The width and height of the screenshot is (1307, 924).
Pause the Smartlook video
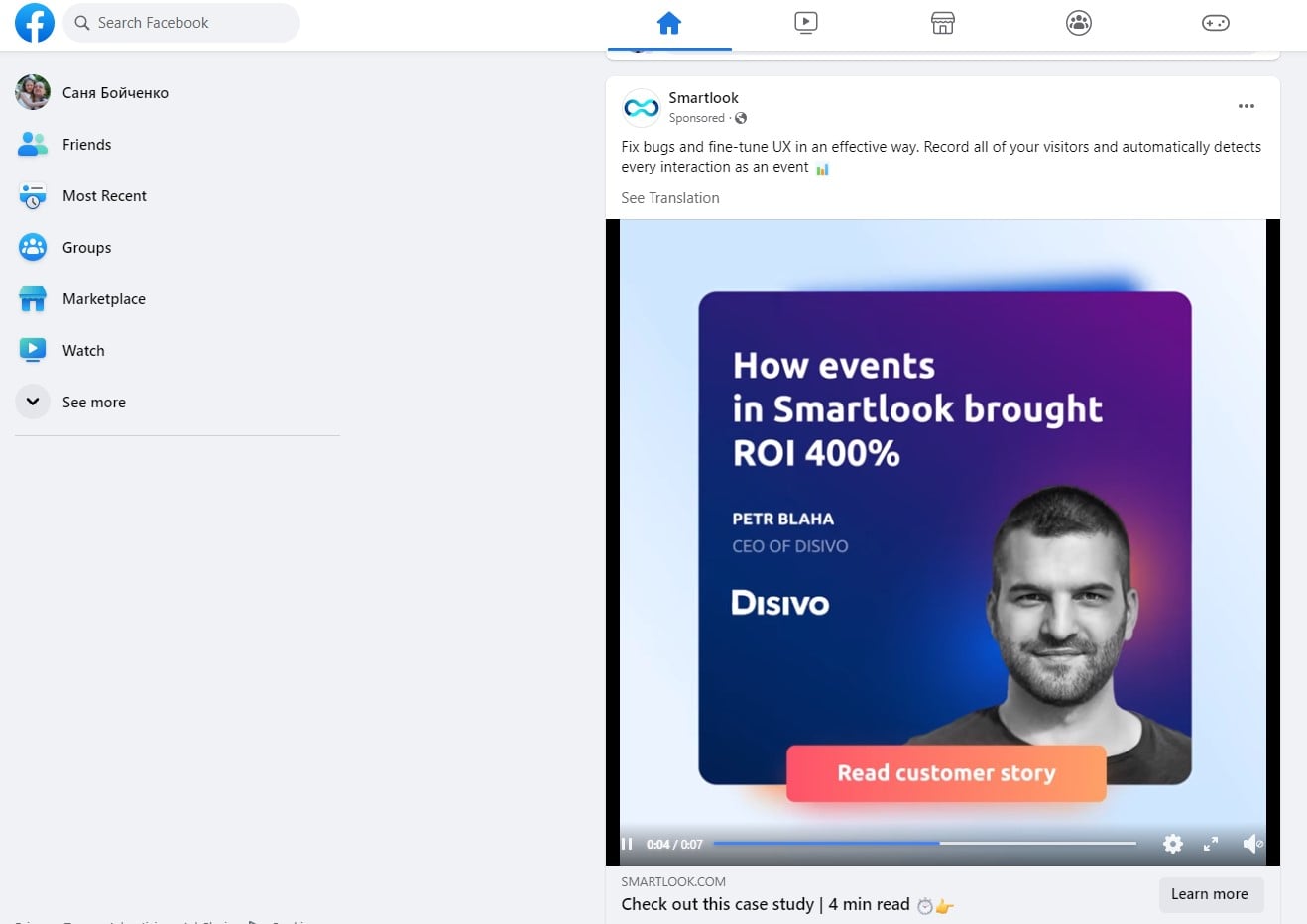pos(627,844)
